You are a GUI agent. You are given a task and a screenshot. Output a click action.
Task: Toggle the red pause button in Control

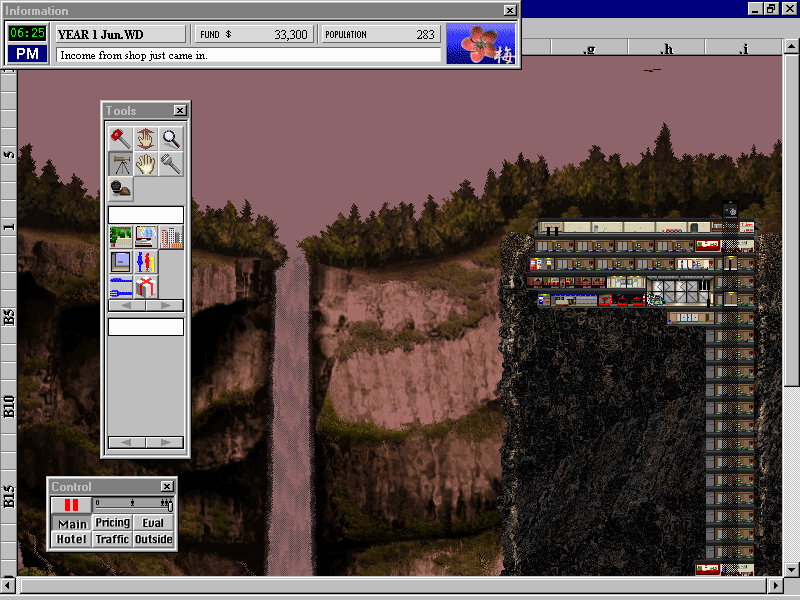[71, 505]
